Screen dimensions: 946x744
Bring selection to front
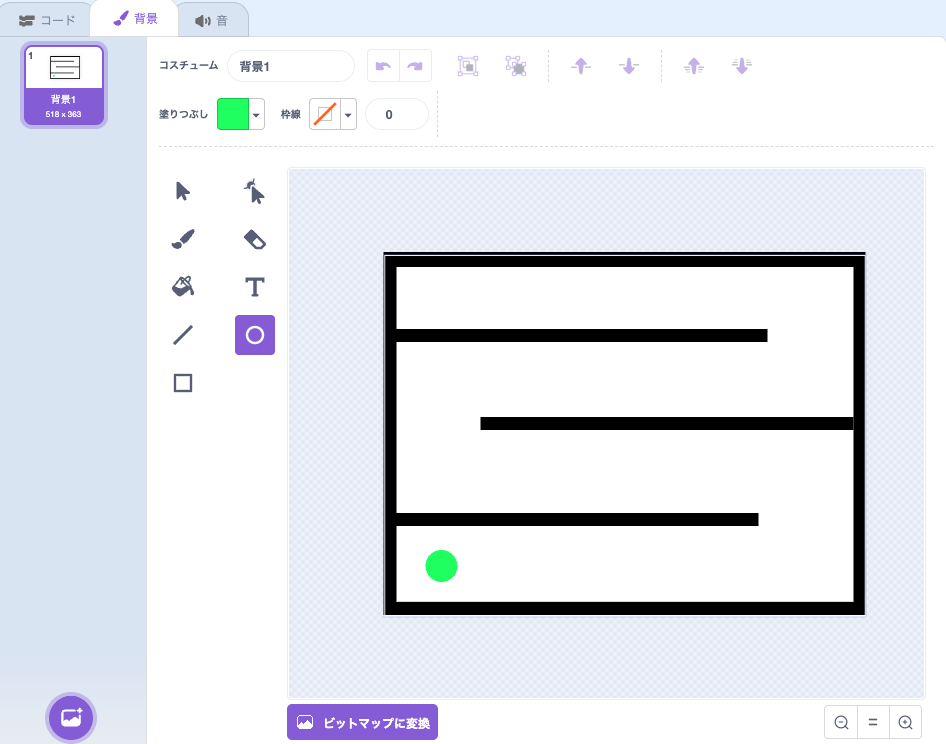[x=694, y=66]
